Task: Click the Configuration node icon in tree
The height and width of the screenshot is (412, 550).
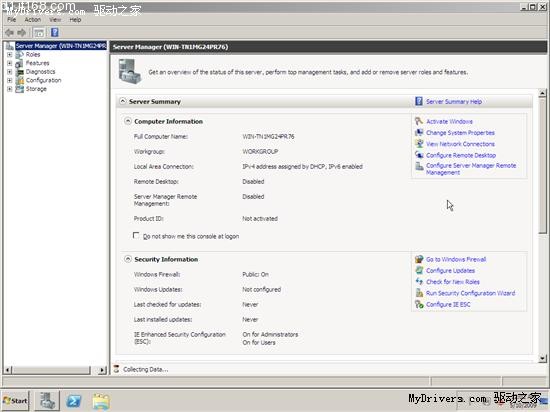Action: pyautogui.click(x=20, y=80)
